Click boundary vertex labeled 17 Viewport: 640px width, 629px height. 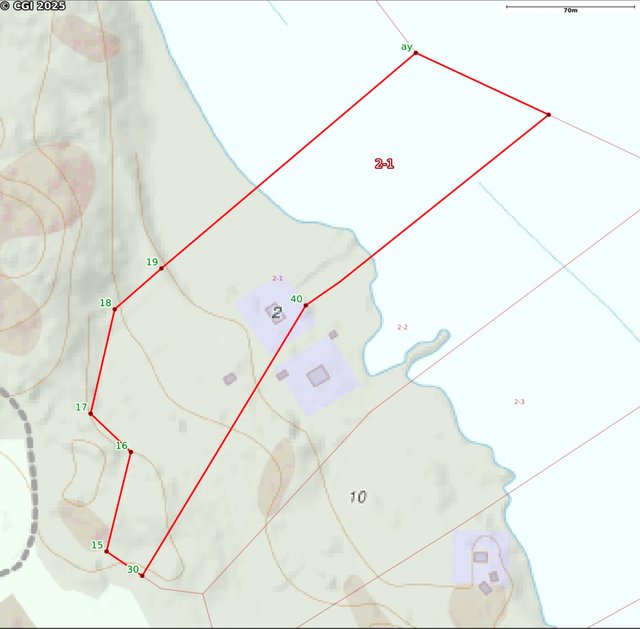point(90,413)
